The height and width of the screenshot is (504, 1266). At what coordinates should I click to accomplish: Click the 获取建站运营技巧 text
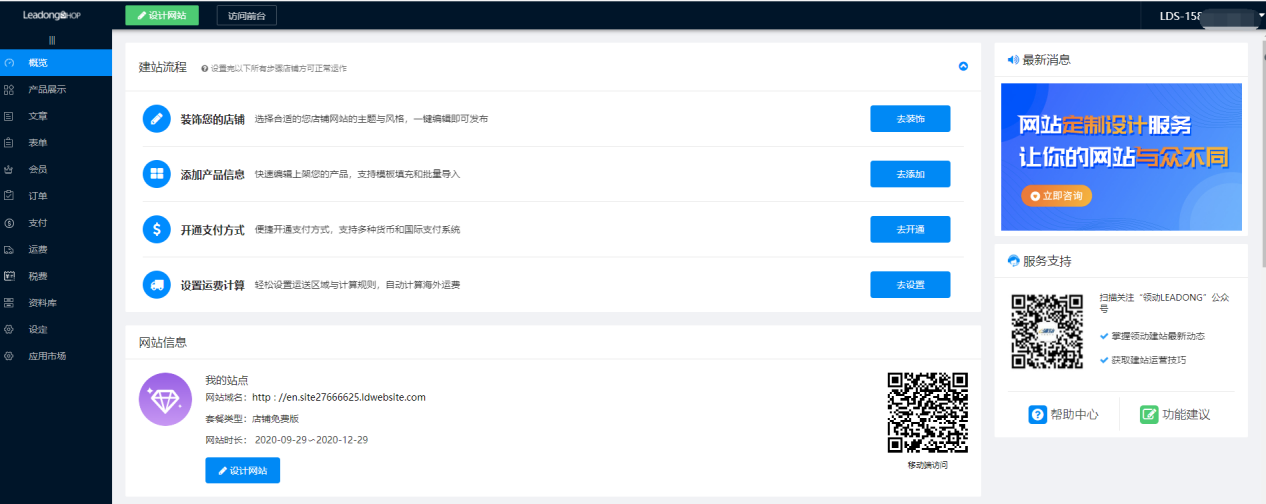[1149, 359]
